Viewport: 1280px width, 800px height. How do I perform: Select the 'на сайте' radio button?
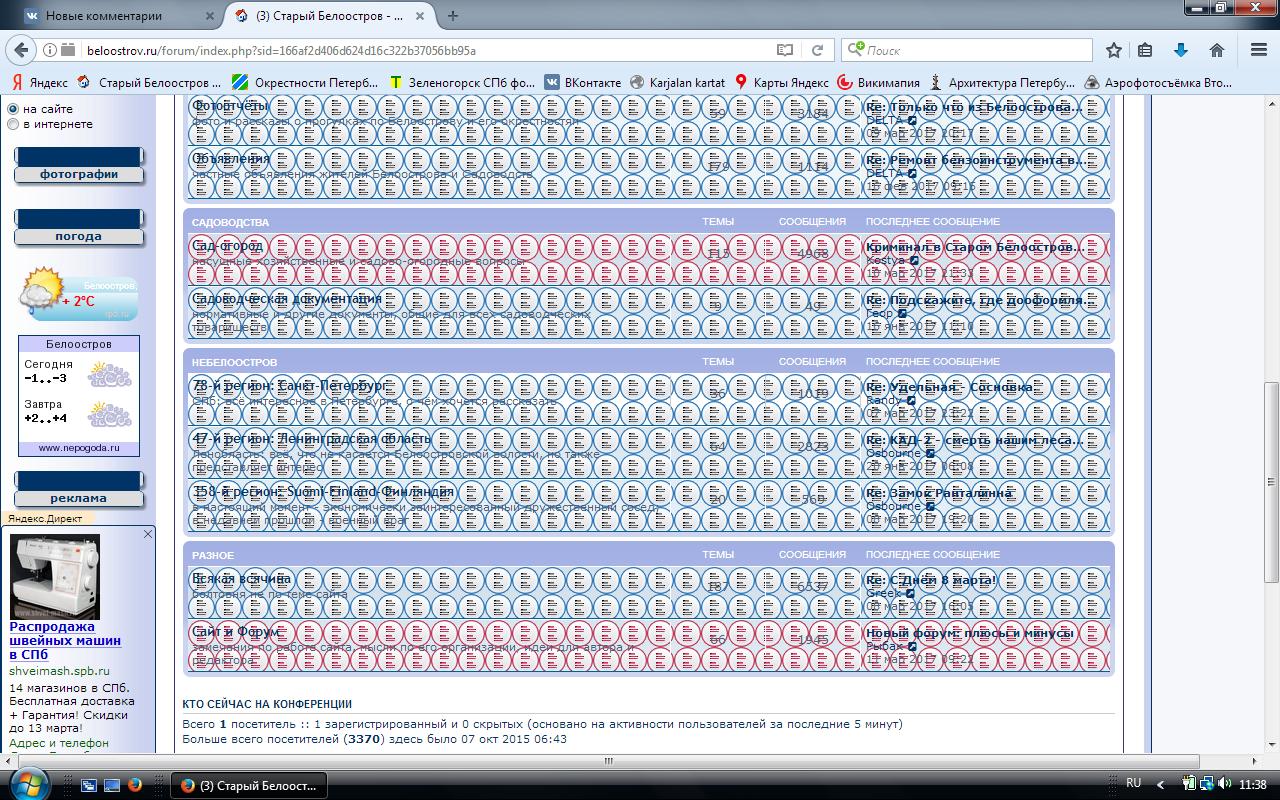(x=13, y=109)
